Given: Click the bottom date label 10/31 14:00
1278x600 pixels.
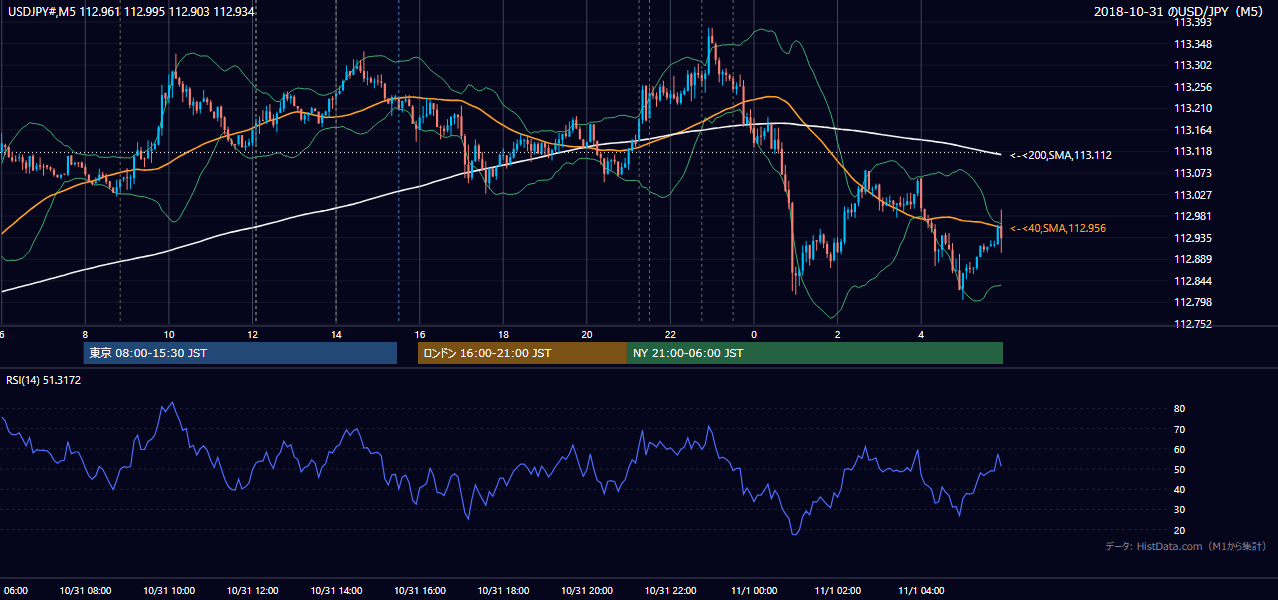Looking at the screenshot, I should click(x=336, y=591).
